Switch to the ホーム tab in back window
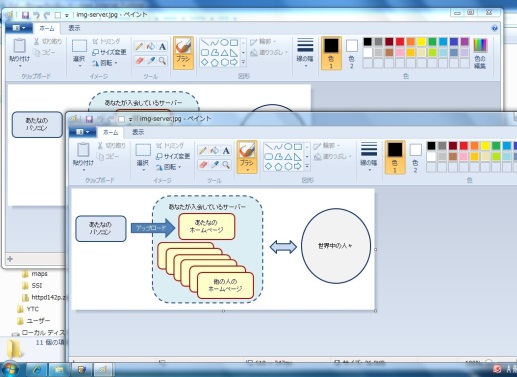517x377 pixels. 47,28
